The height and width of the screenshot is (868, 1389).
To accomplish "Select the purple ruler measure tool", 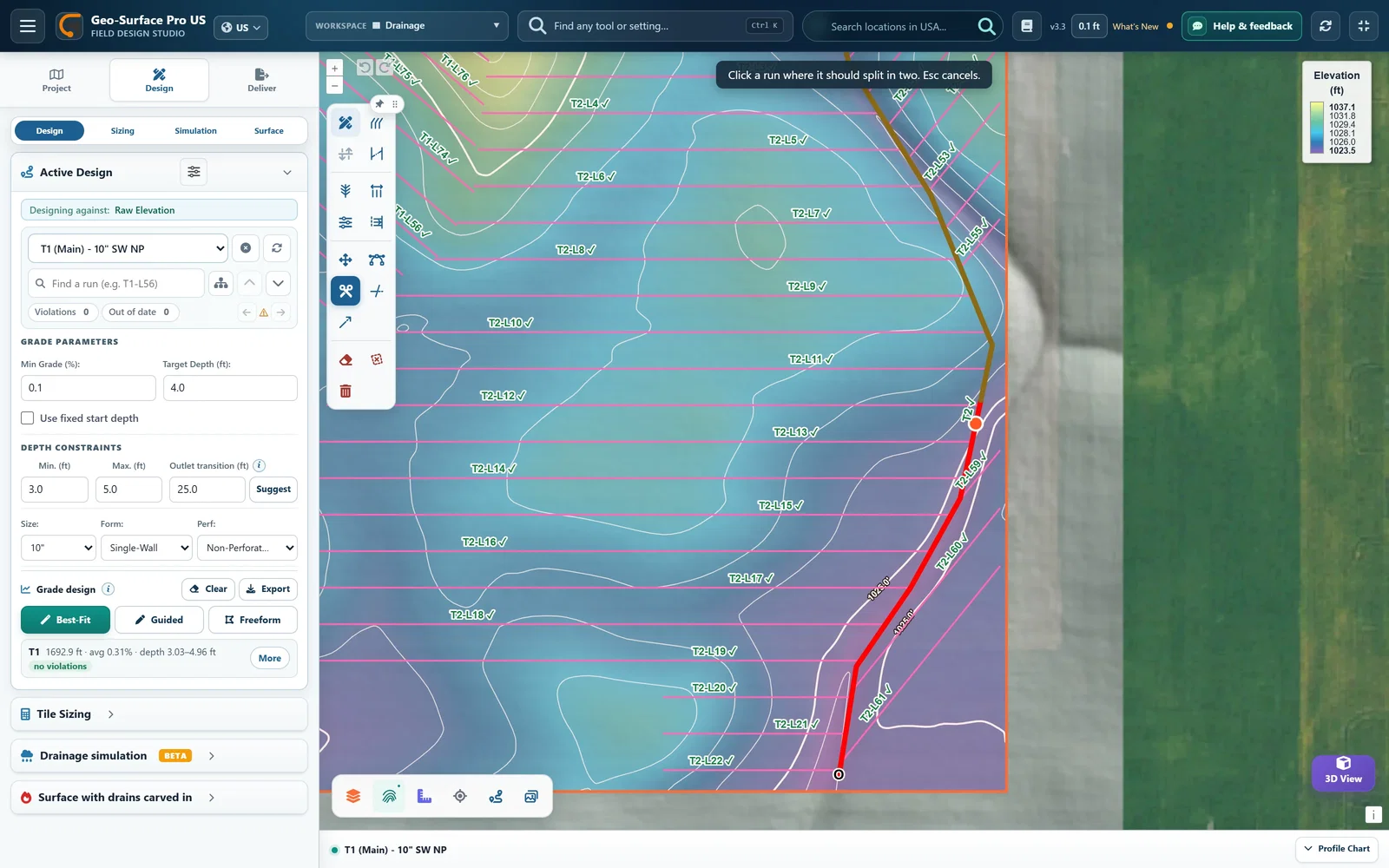I will 425,796.
